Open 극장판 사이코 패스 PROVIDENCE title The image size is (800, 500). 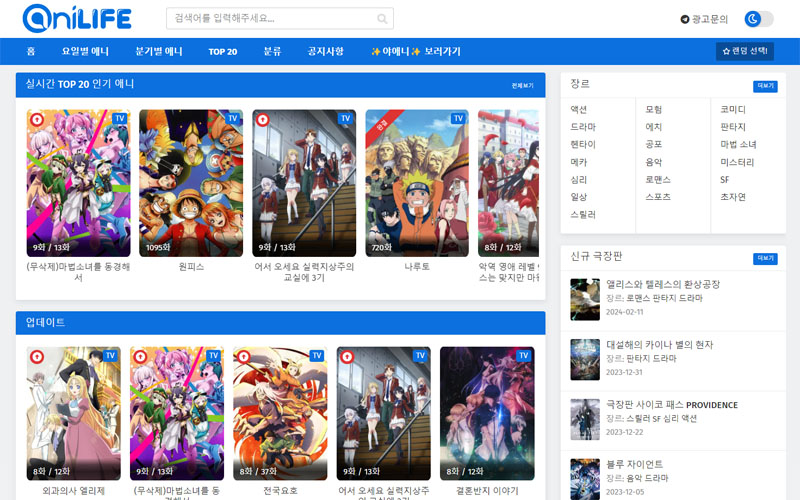[x=672, y=405]
